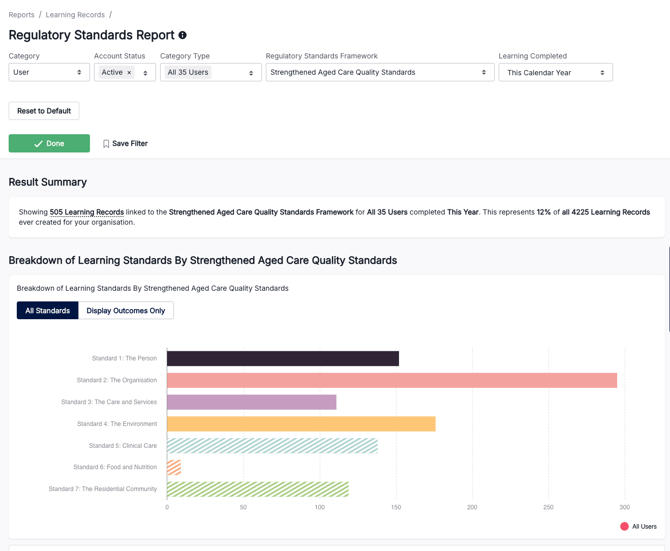Click the dark Standard 1: The Person bar
Screen dimensions: 670x551
tap(282, 358)
